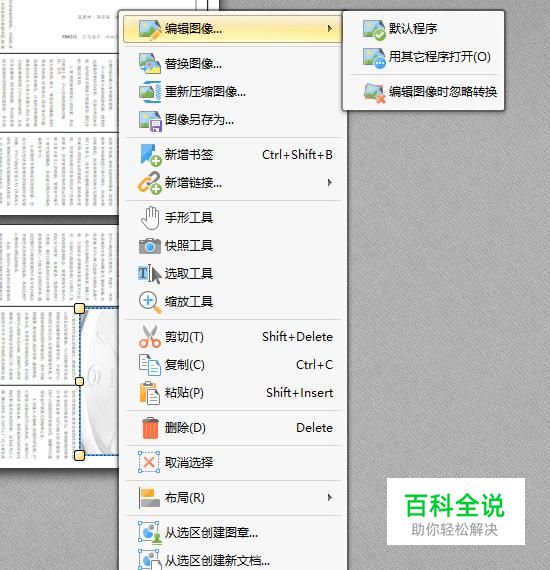Choose 选取工具 menu entry

(x=233, y=274)
